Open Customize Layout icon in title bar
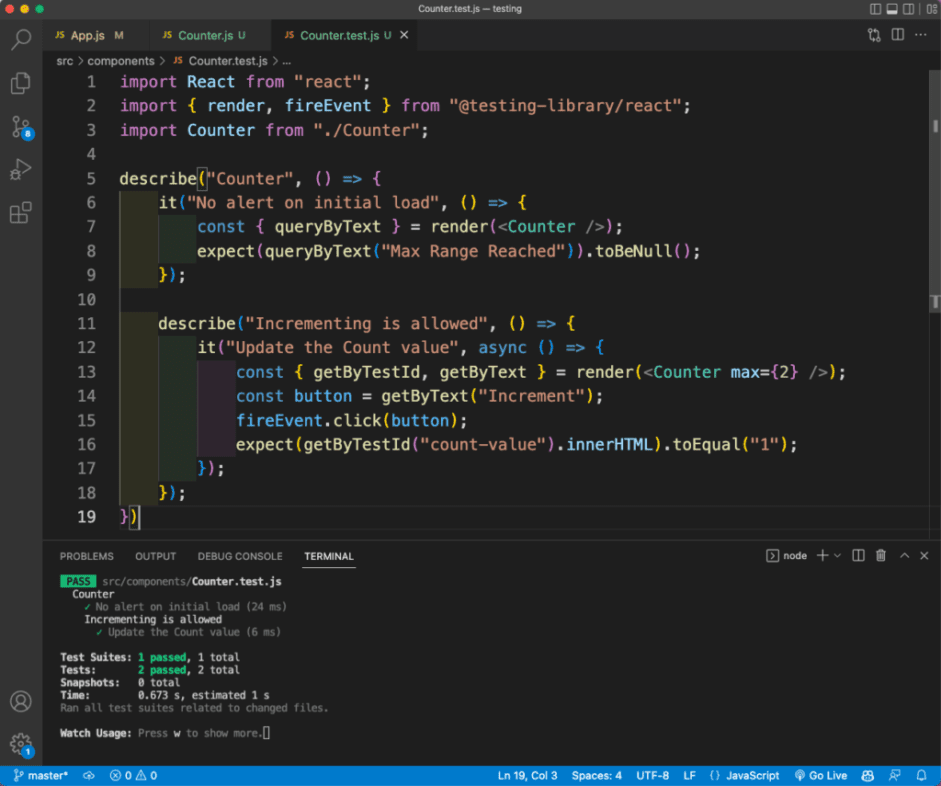 (x=931, y=9)
